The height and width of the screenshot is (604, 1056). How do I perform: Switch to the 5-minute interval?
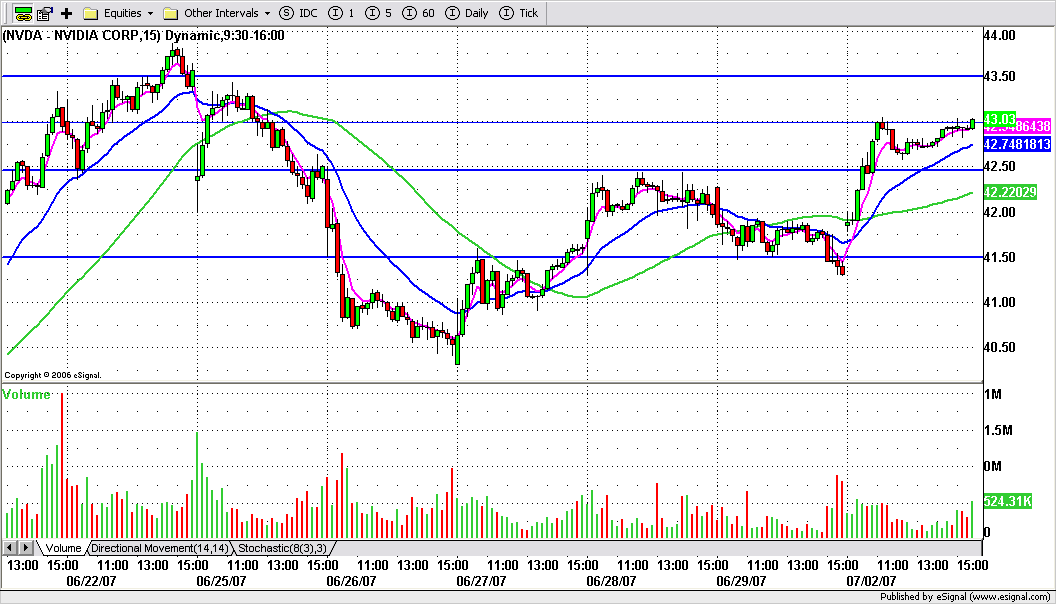point(378,13)
